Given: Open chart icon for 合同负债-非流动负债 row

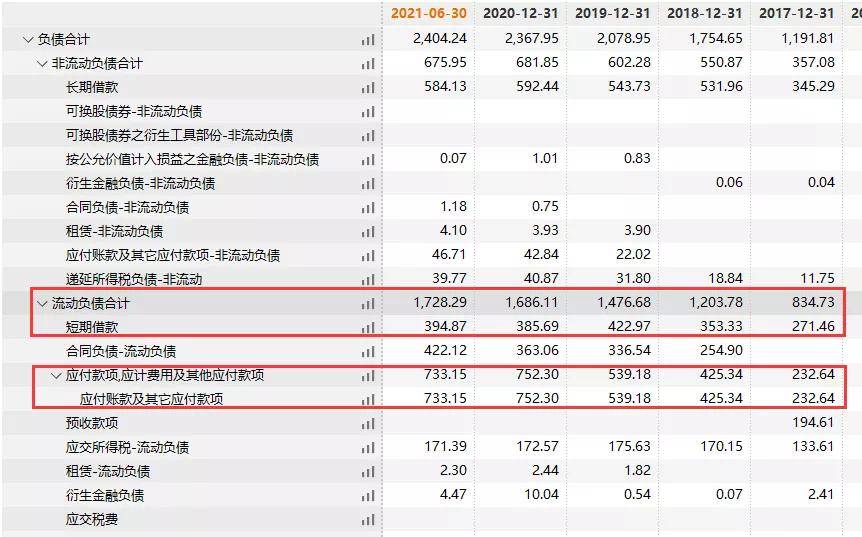Looking at the screenshot, I should pyautogui.click(x=368, y=208).
